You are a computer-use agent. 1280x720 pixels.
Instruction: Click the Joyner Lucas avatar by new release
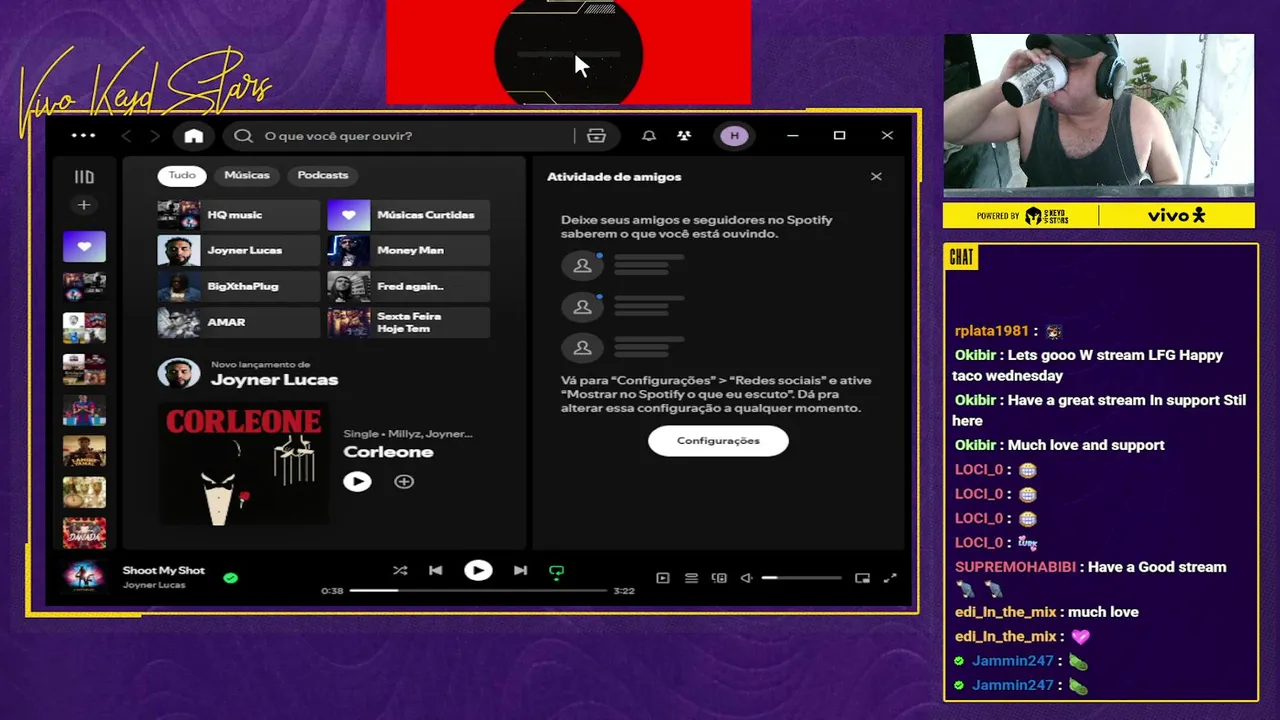pyautogui.click(x=179, y=374)
